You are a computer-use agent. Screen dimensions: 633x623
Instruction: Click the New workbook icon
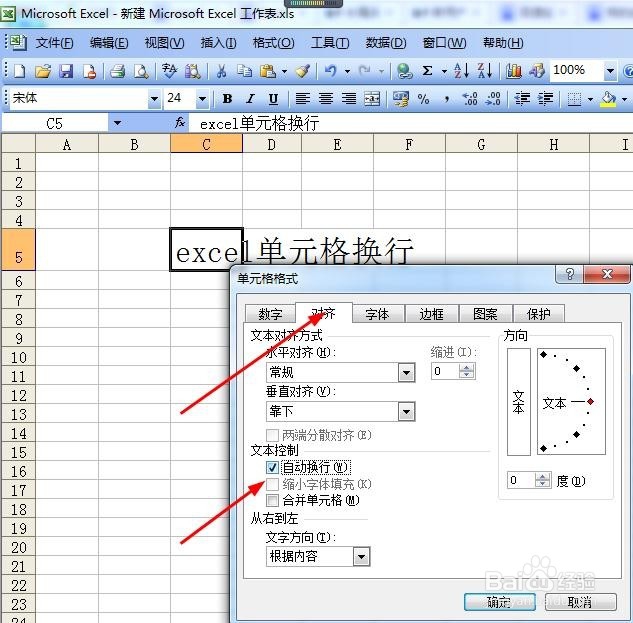click(20, 71)
